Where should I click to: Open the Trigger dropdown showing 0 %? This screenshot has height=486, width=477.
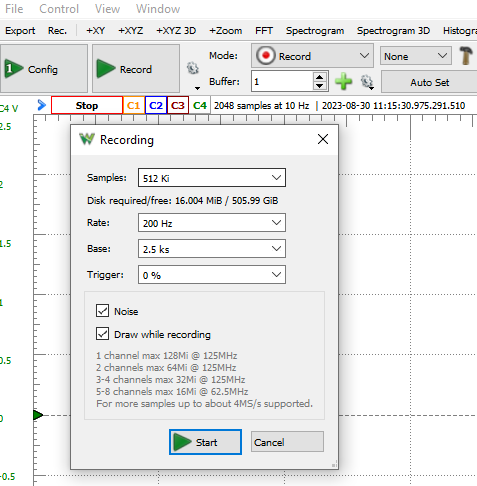(212, 275)
